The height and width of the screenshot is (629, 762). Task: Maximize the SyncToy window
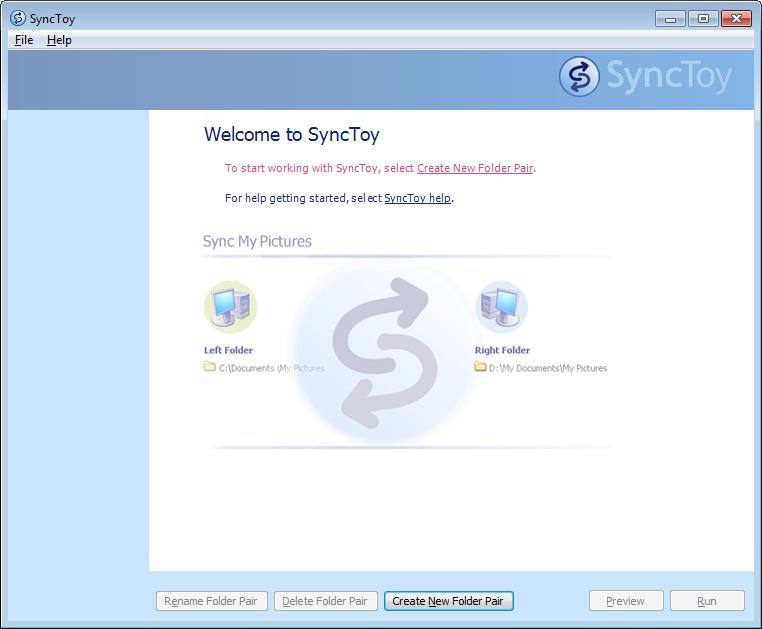click(703, 18)
